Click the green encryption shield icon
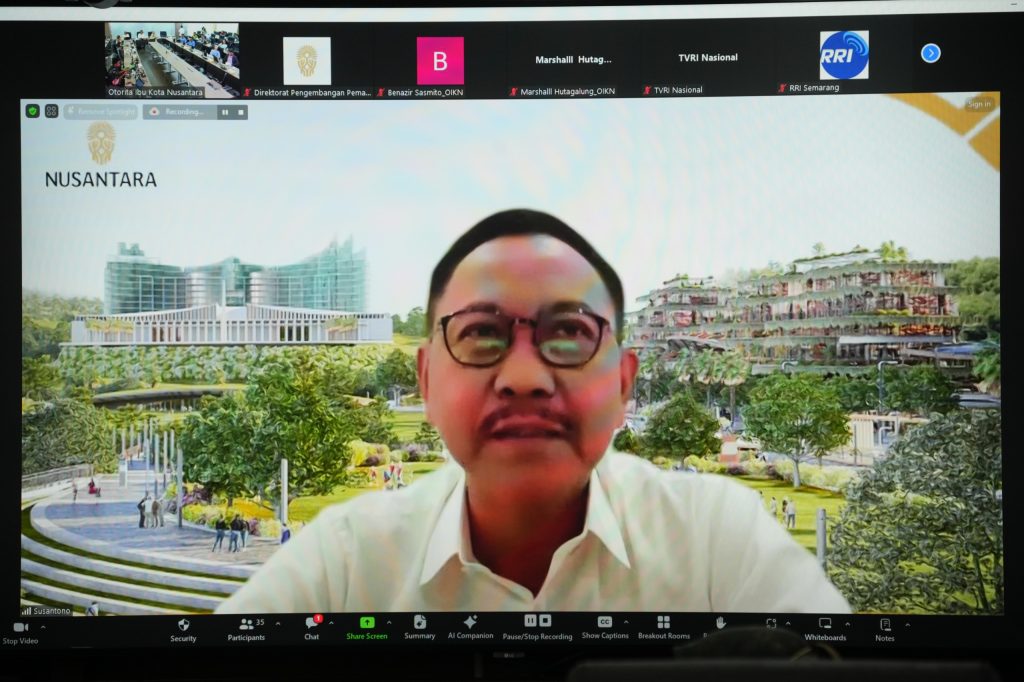This screenshot has height=682, width=1024. (33, 111)
